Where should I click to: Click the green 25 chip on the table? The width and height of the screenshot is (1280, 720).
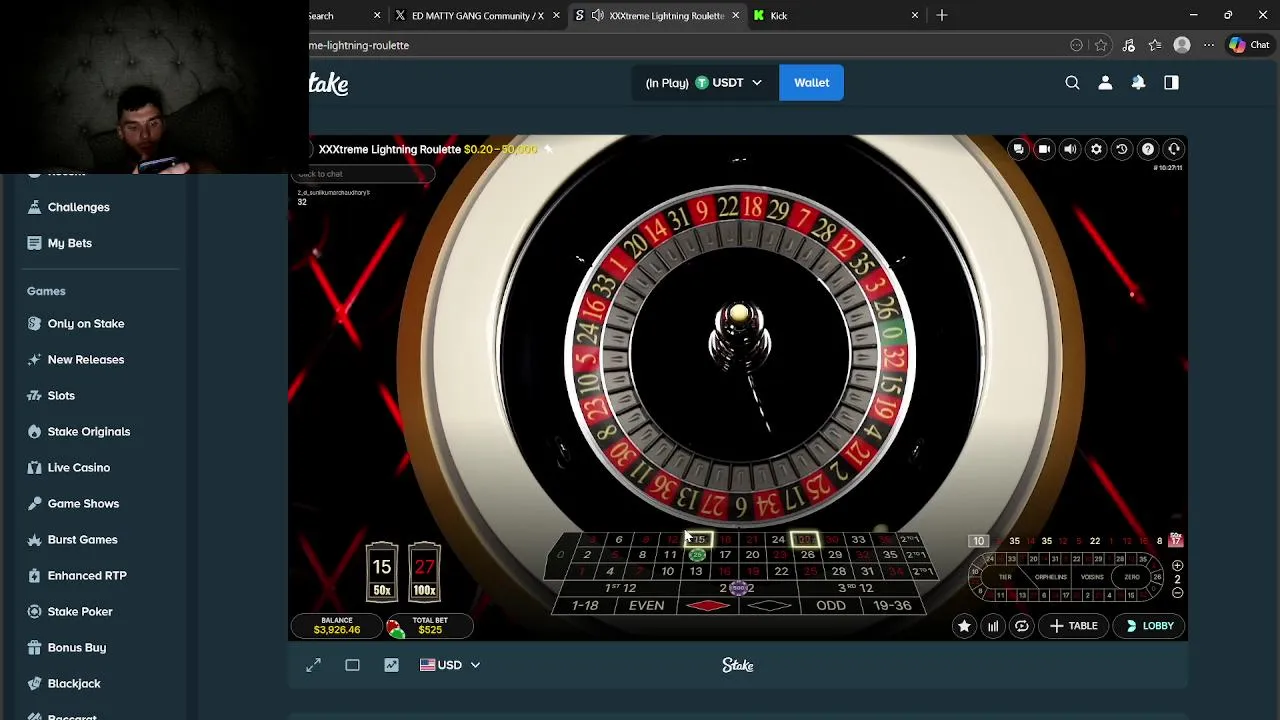[x=697, y=555]
